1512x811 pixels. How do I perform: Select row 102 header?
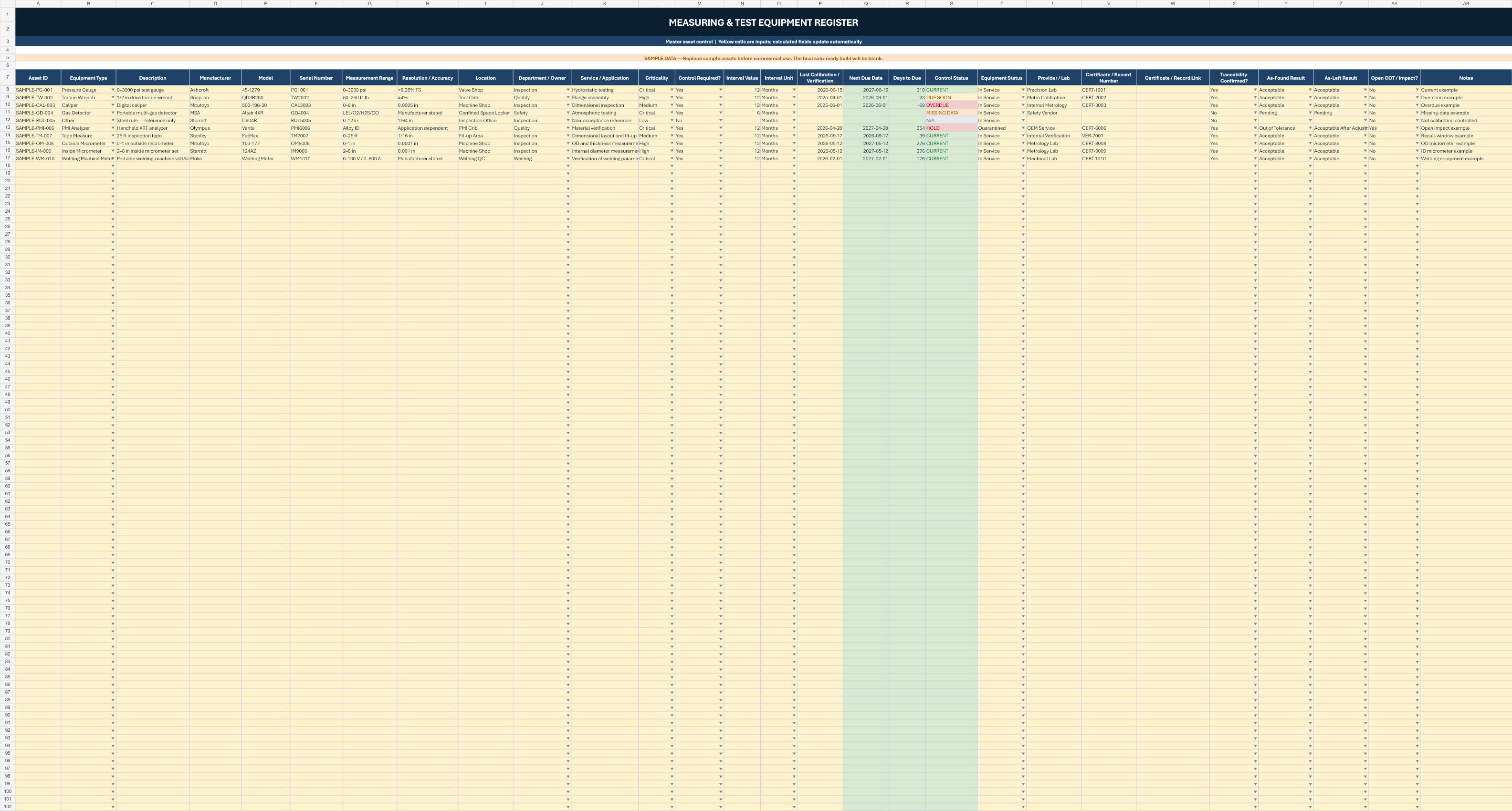point(8,807)
